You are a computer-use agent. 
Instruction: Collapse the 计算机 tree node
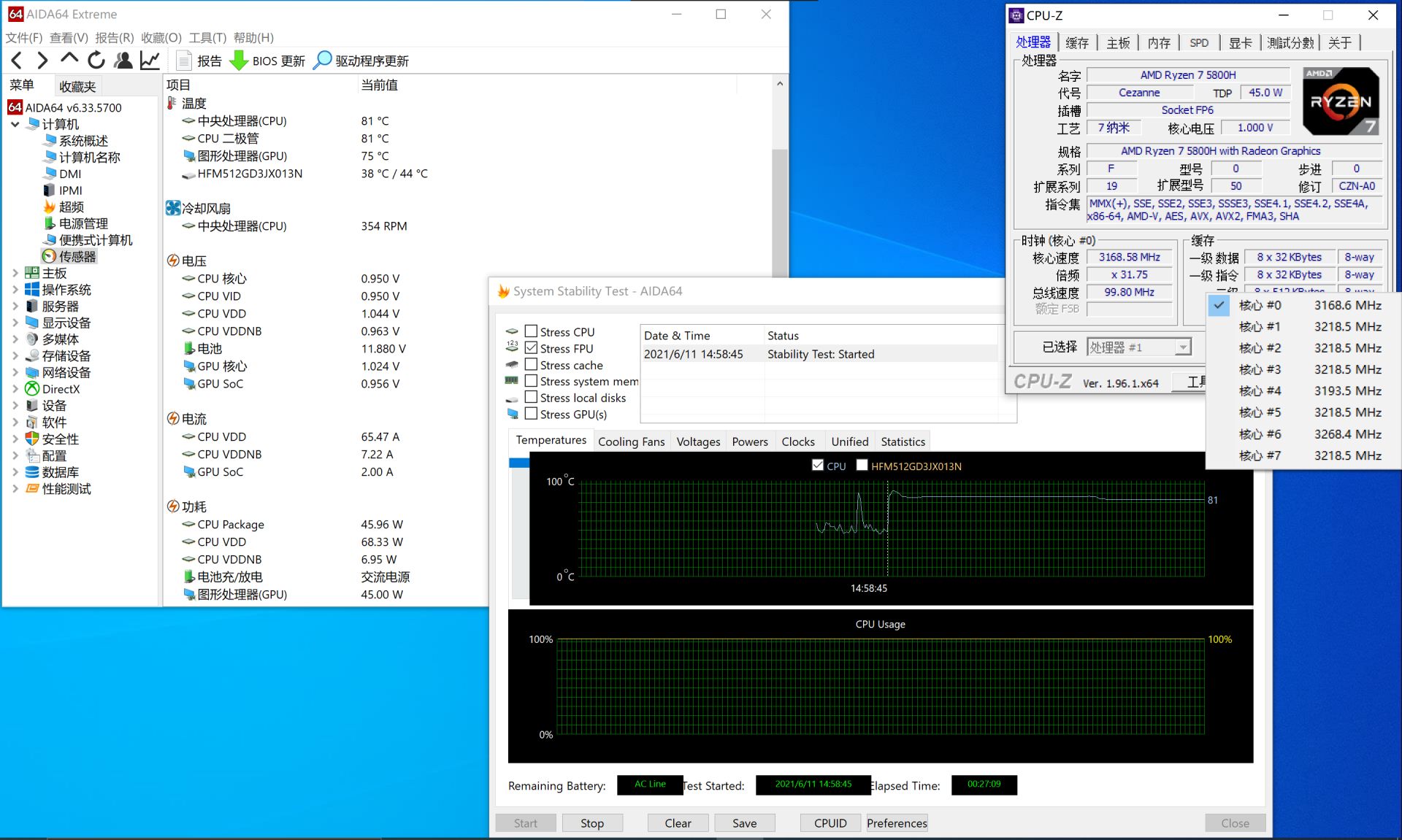(15, 124)
